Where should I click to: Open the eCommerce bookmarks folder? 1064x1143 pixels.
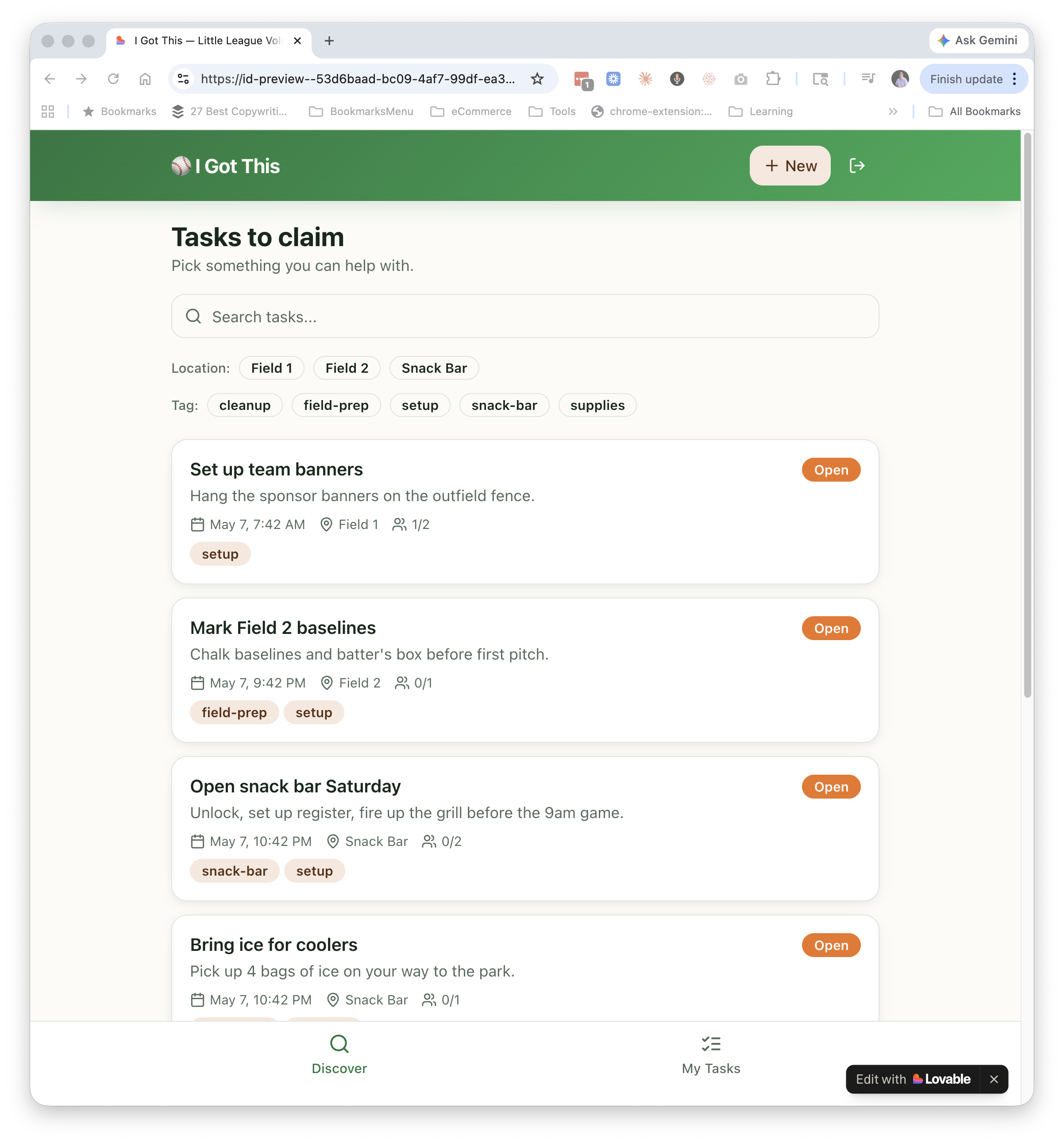pyautogui.click(x=471, y=112)
